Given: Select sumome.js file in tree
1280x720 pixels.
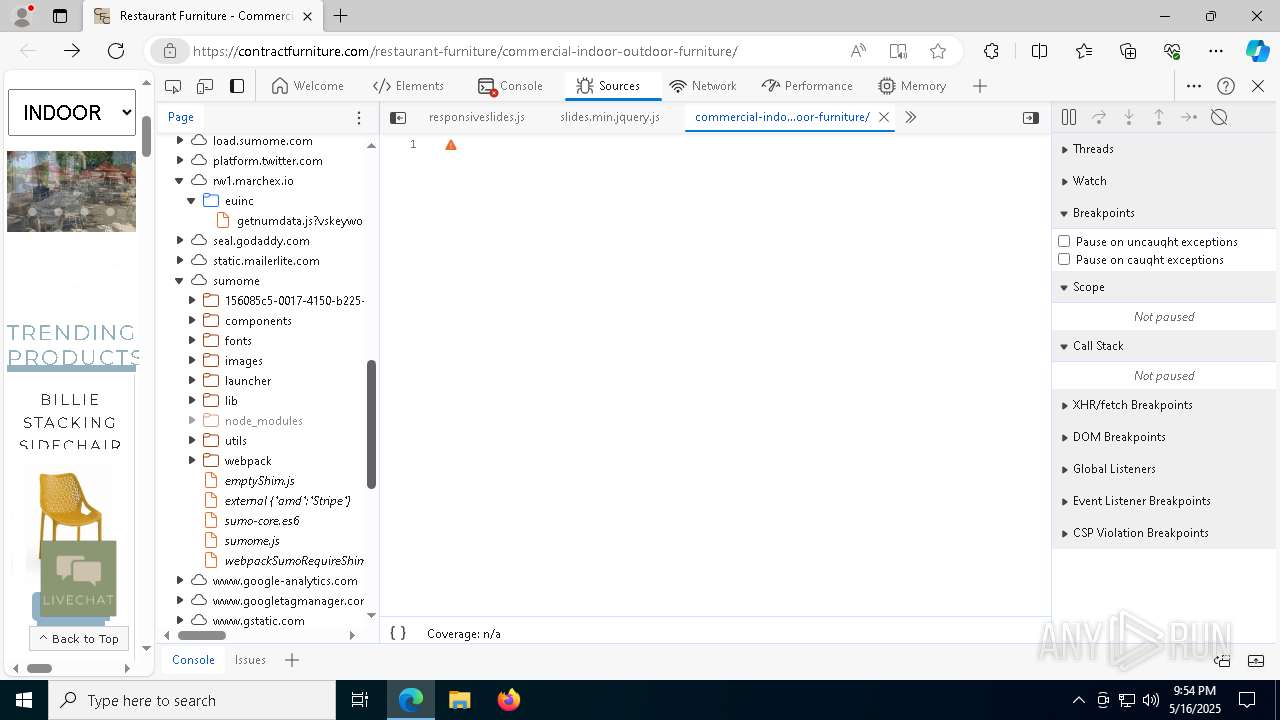Looking at the screenshot, I should click(252, 541).
